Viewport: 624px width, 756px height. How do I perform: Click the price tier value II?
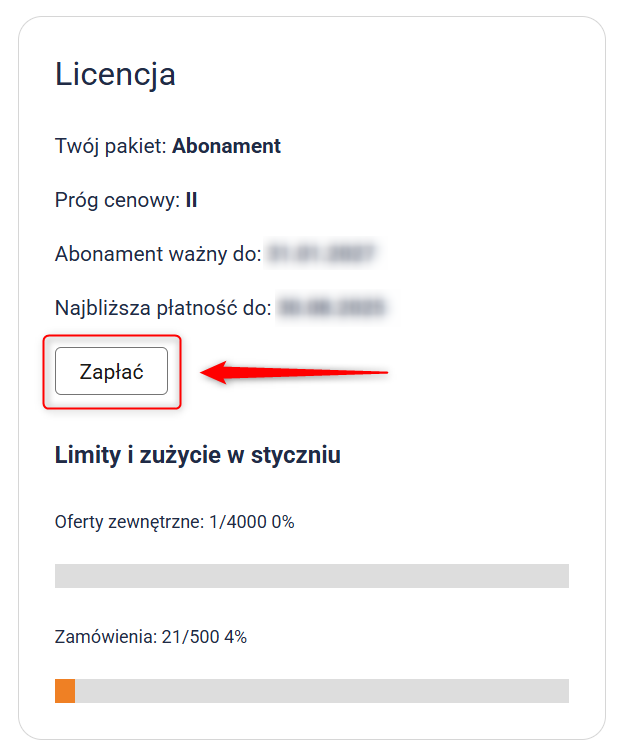click(191, 200)
